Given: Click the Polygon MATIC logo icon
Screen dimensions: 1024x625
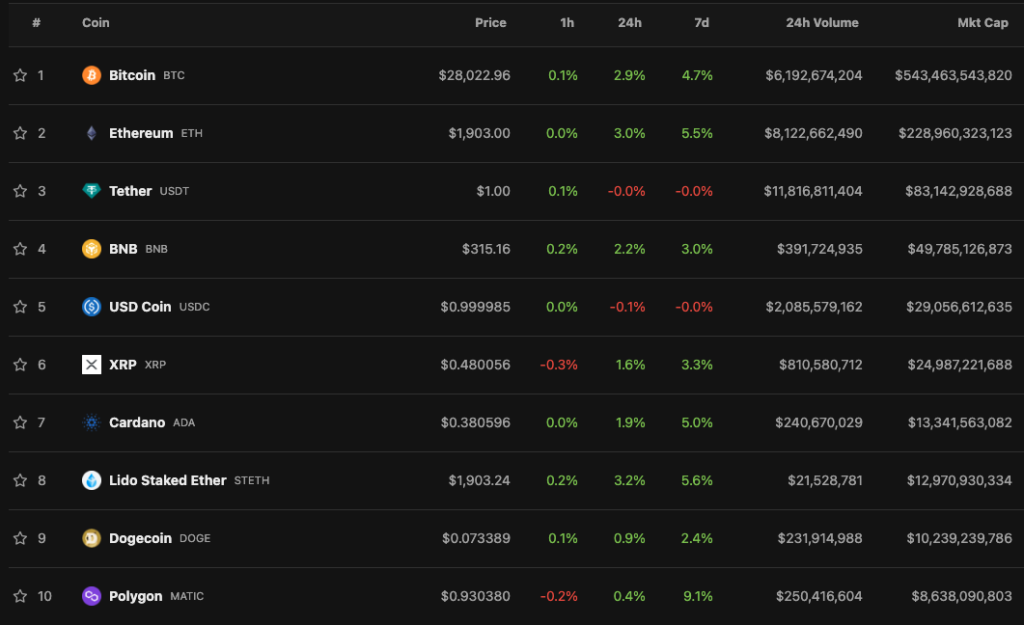Looking at the screenshot, I should tap(92, 596).
